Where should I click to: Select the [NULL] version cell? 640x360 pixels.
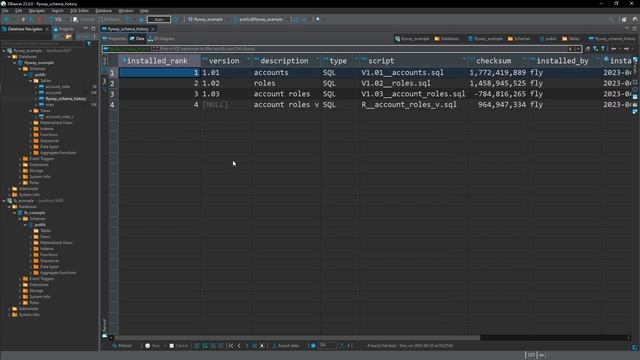(226, 104)
